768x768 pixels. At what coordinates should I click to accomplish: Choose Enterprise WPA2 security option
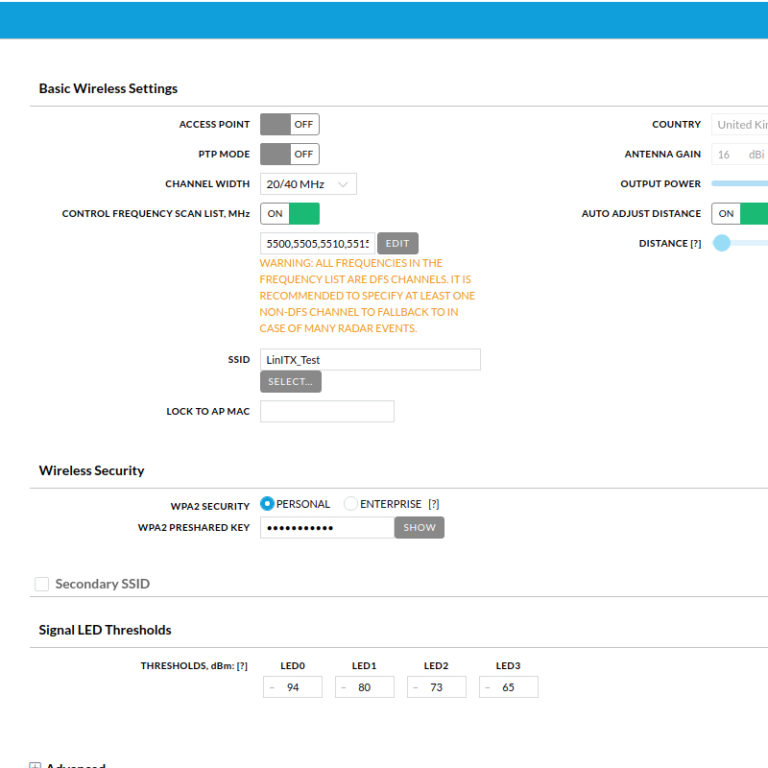(350, 504)
